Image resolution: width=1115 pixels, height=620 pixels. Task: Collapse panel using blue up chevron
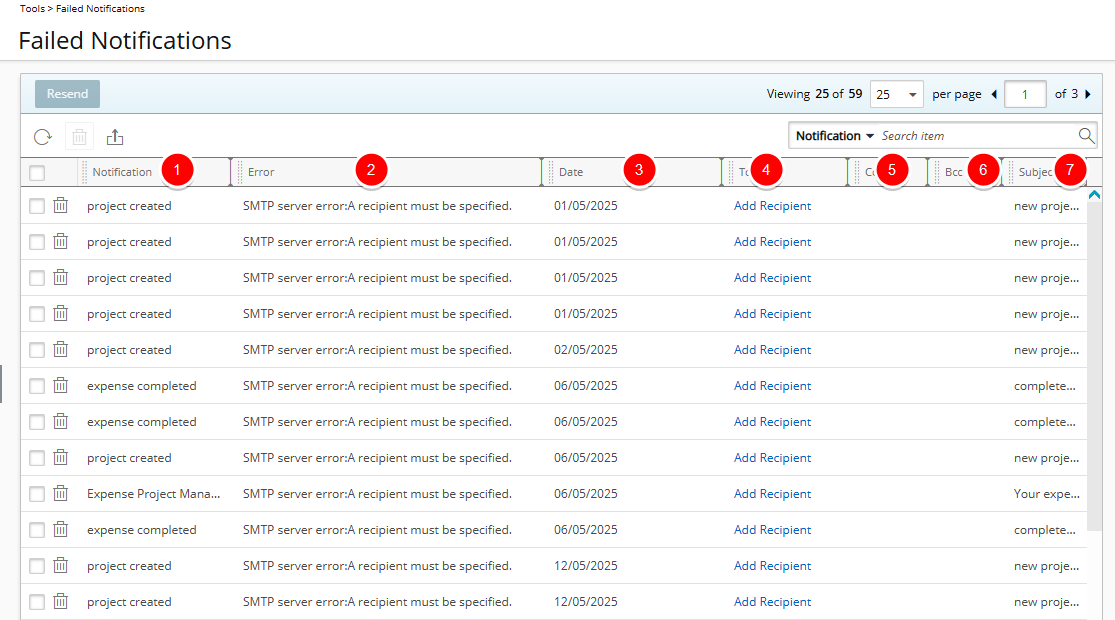pyautogui.click(x=1094, y=194)
